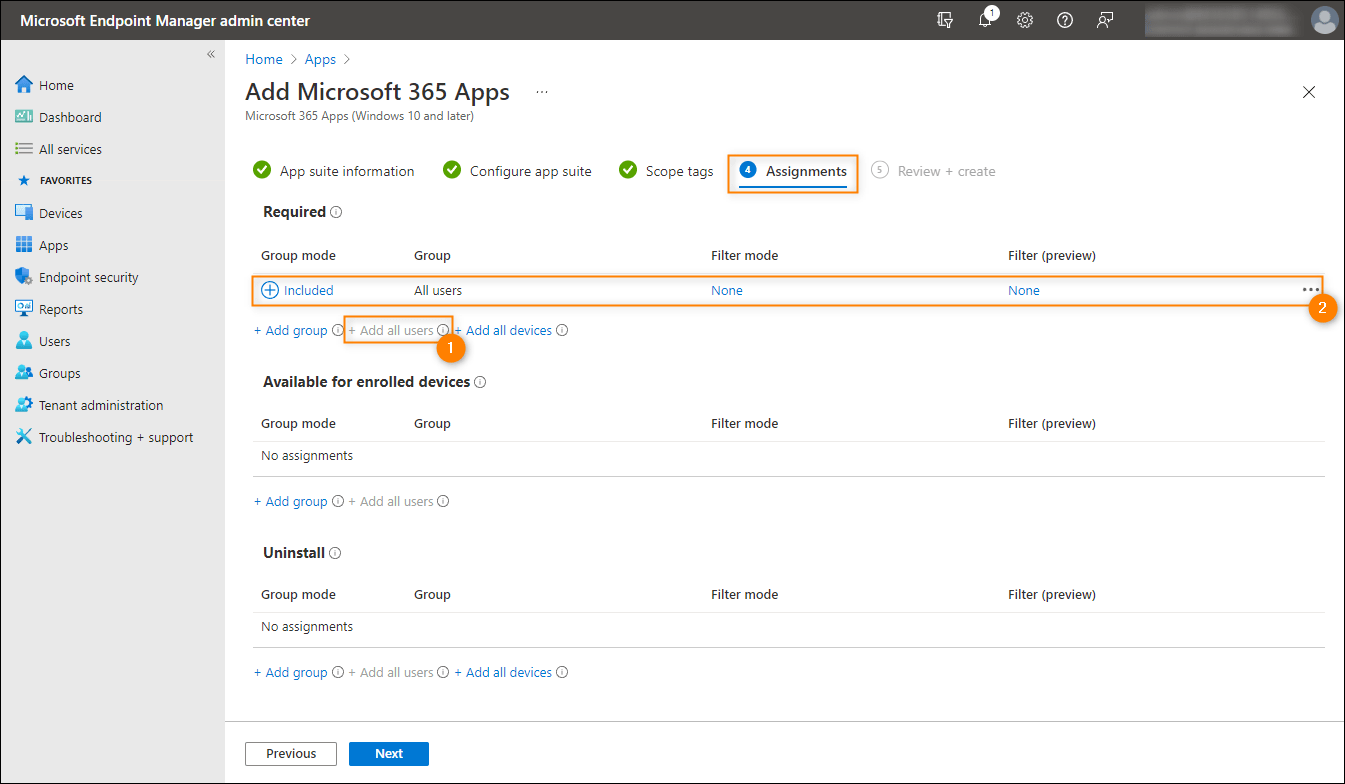Image resolution: width=1345 pixels, height=784 pixels.
Task: Open Tenant administration from the sidebar
Action: click(x=101, y=404)
